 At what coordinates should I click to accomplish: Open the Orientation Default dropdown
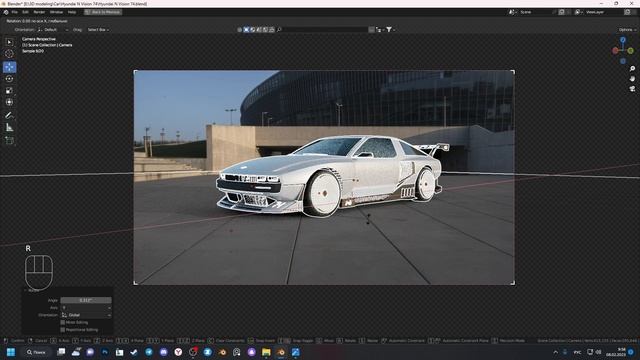[x=53, y=30]
